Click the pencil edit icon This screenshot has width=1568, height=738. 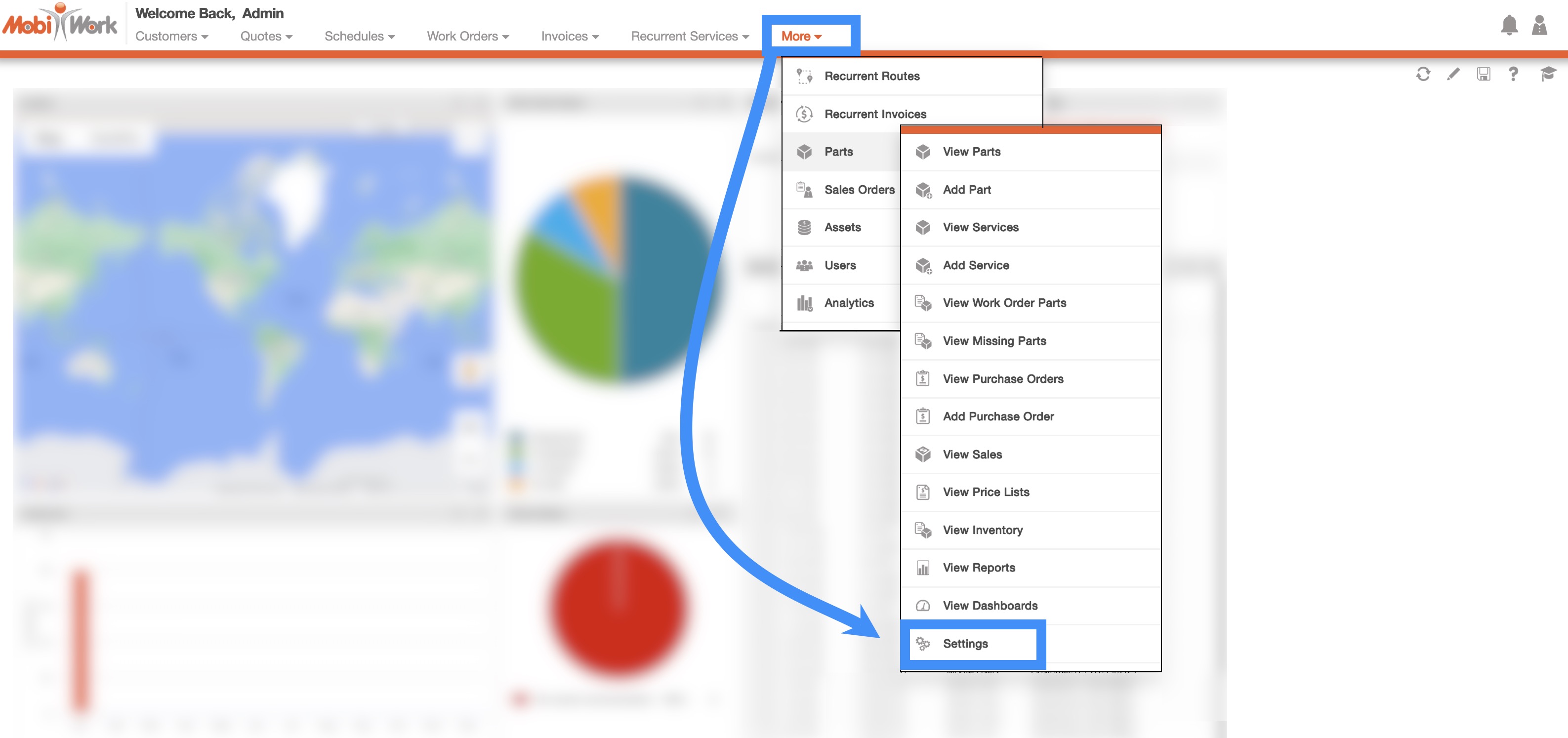pyautogui.click(x=1453, y=74)
